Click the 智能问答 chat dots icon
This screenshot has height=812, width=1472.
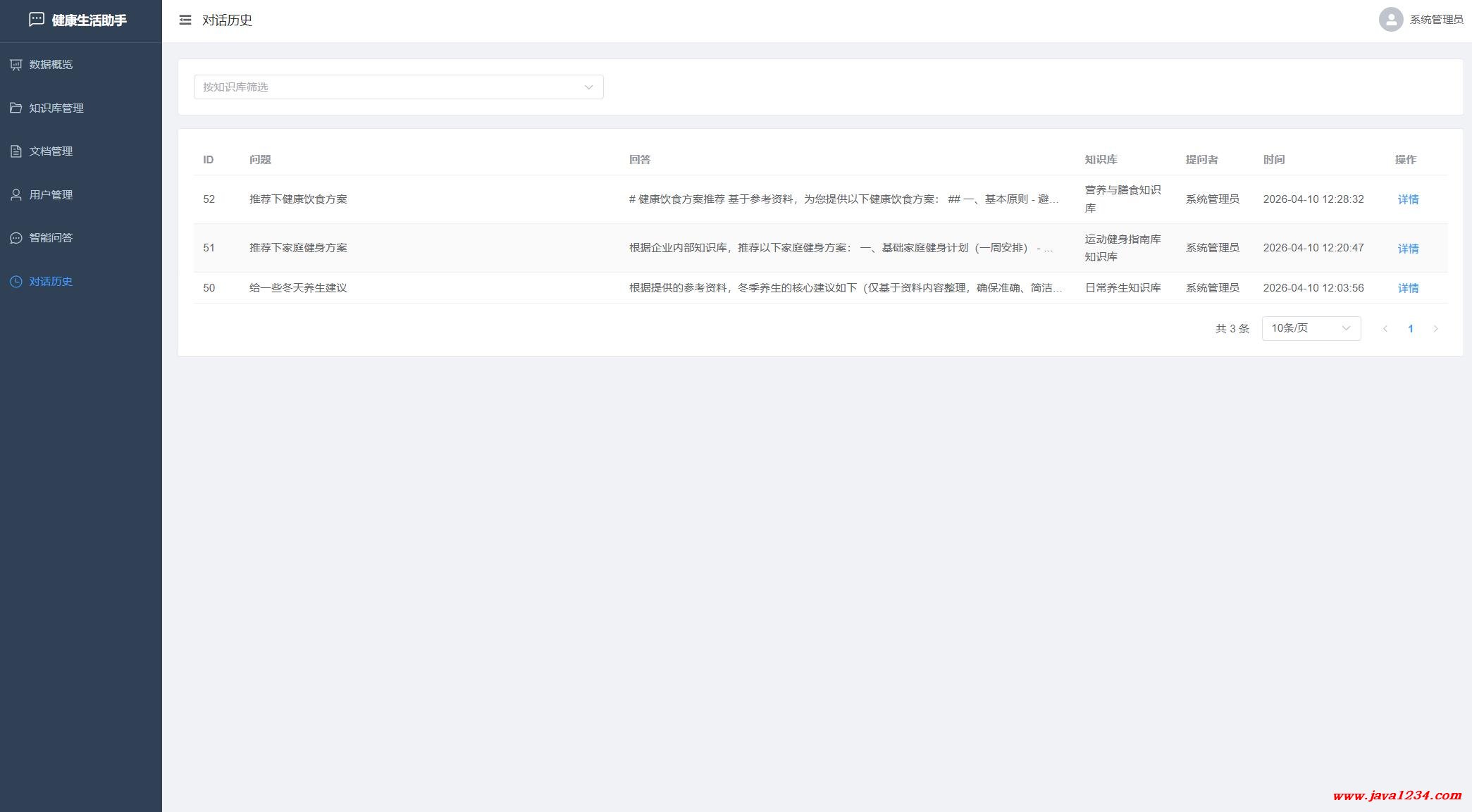16,238
